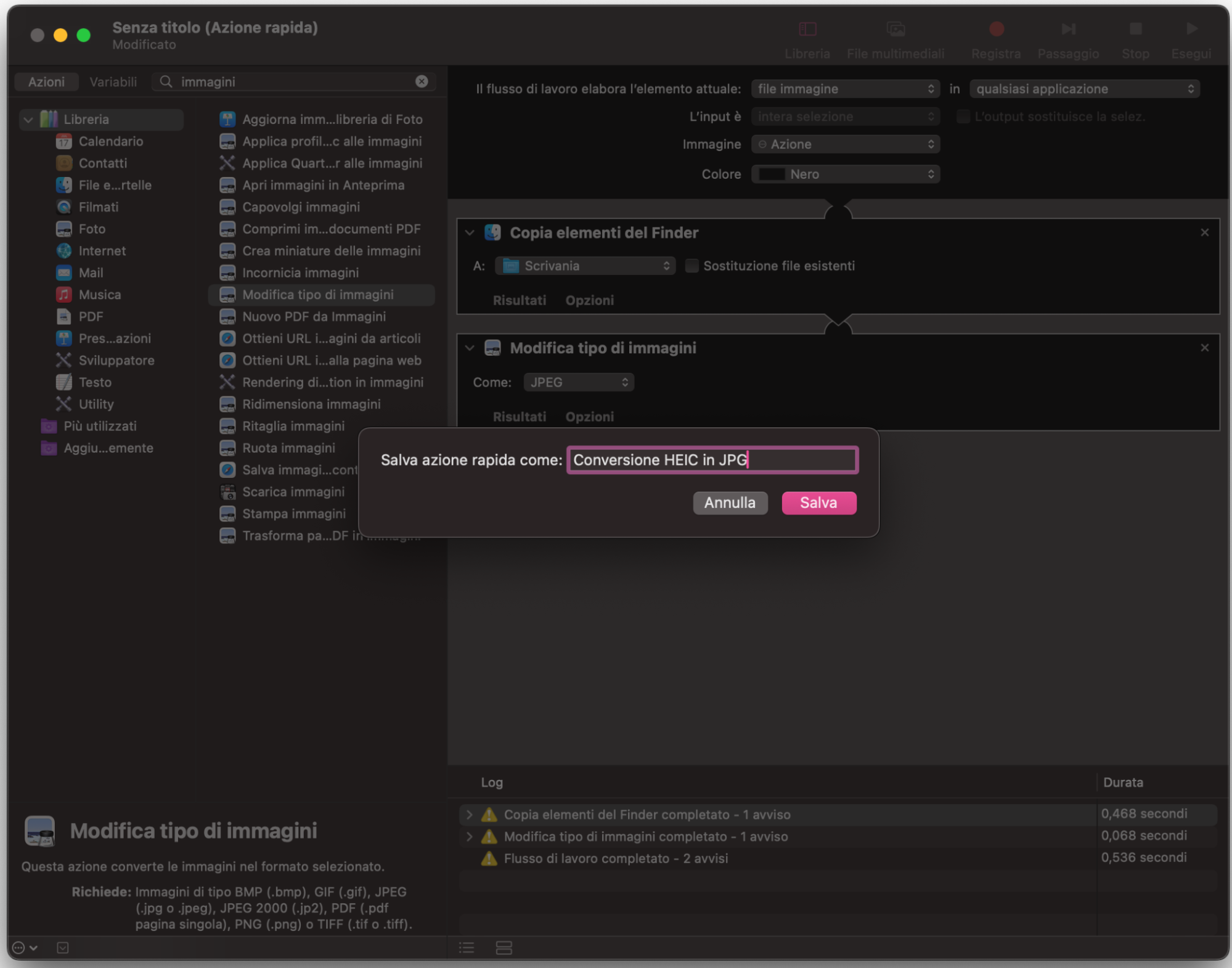Open the Immagine Azione dropdown
1232x968 pixels.
(845, 144)
